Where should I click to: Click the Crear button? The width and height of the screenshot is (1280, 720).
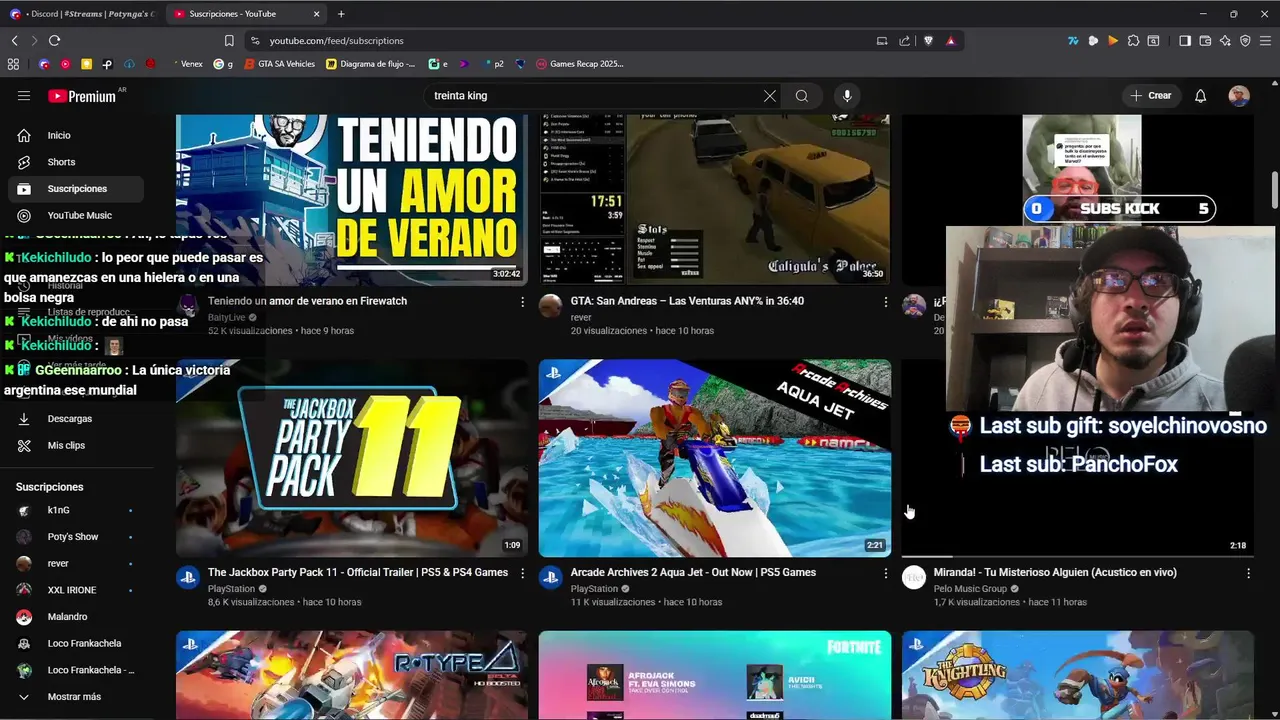click(1150, 96)
